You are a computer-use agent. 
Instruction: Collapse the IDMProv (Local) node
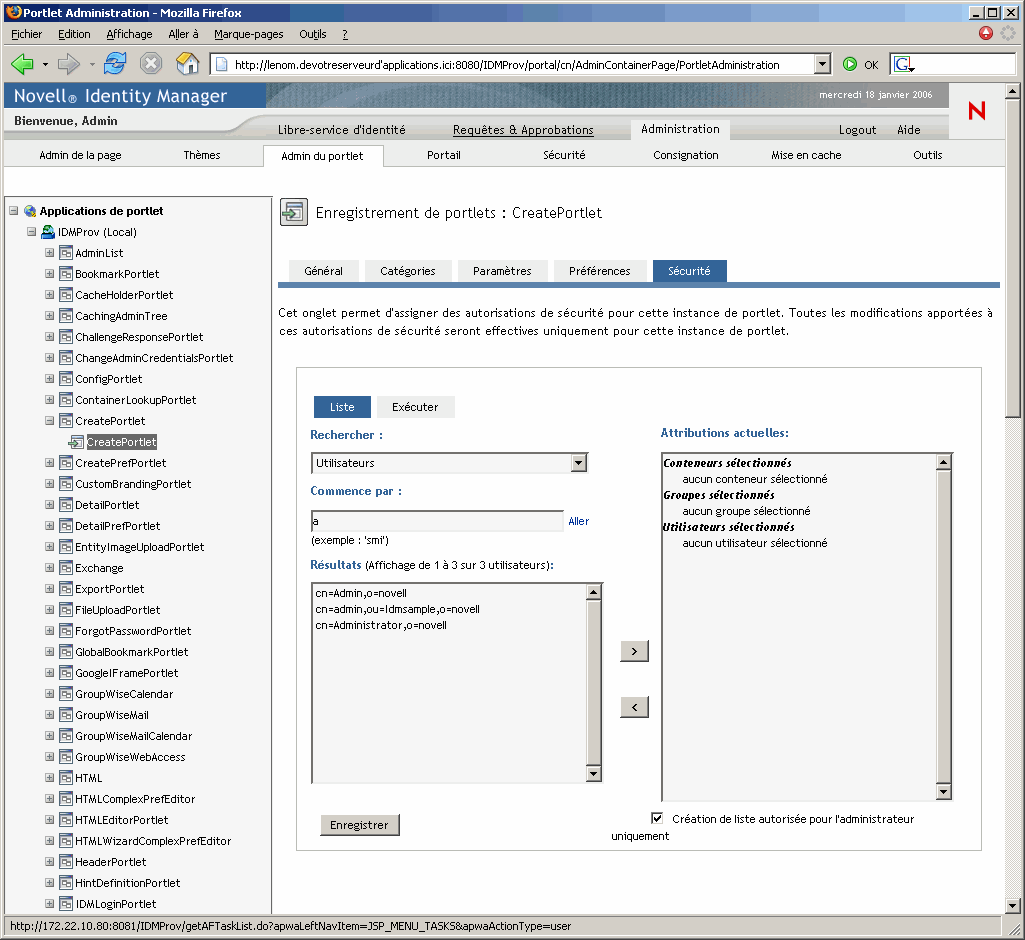pyautogui.click(x=31, y=231)
